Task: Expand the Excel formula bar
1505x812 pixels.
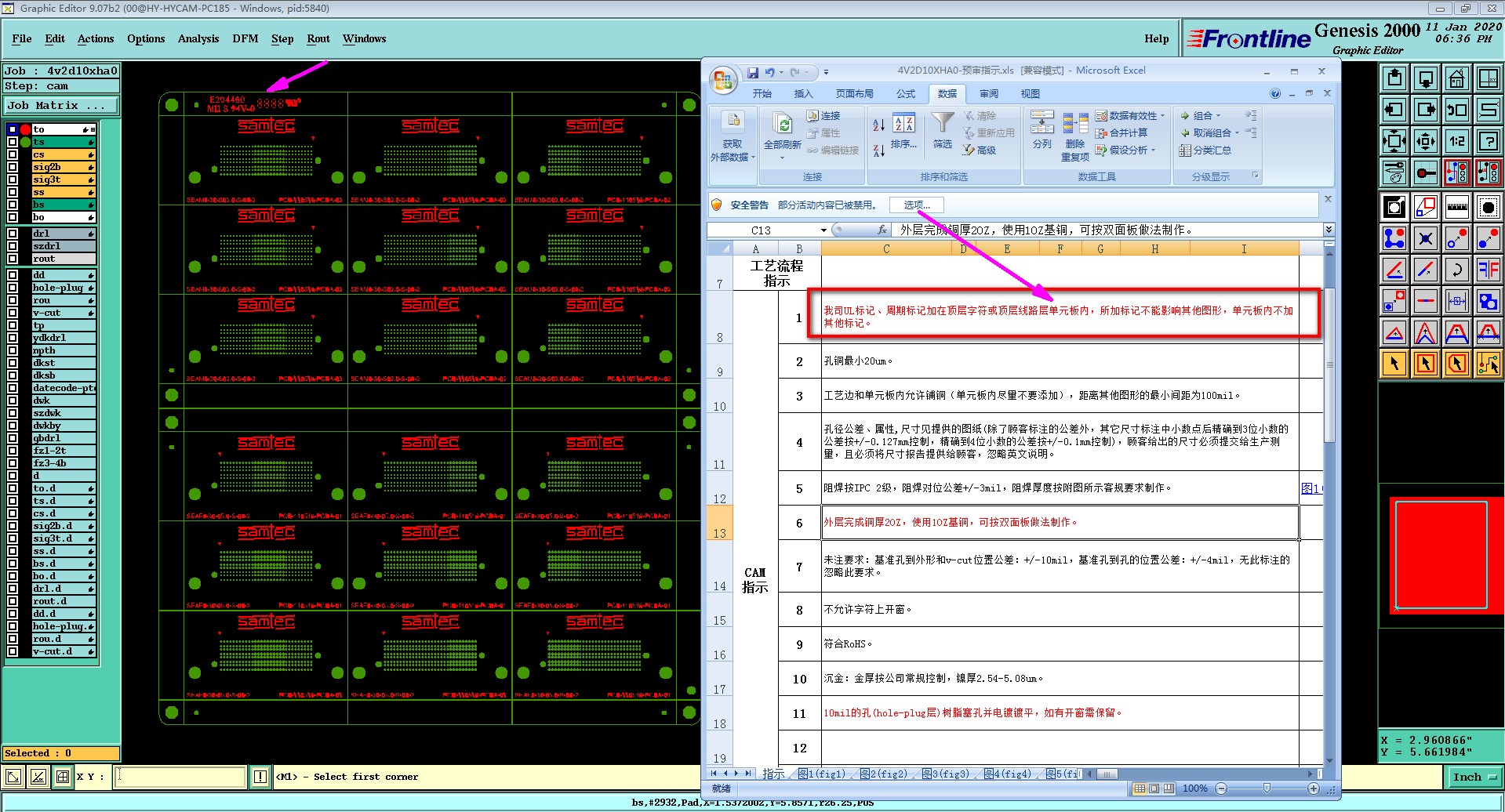Action: (1329, 230)
